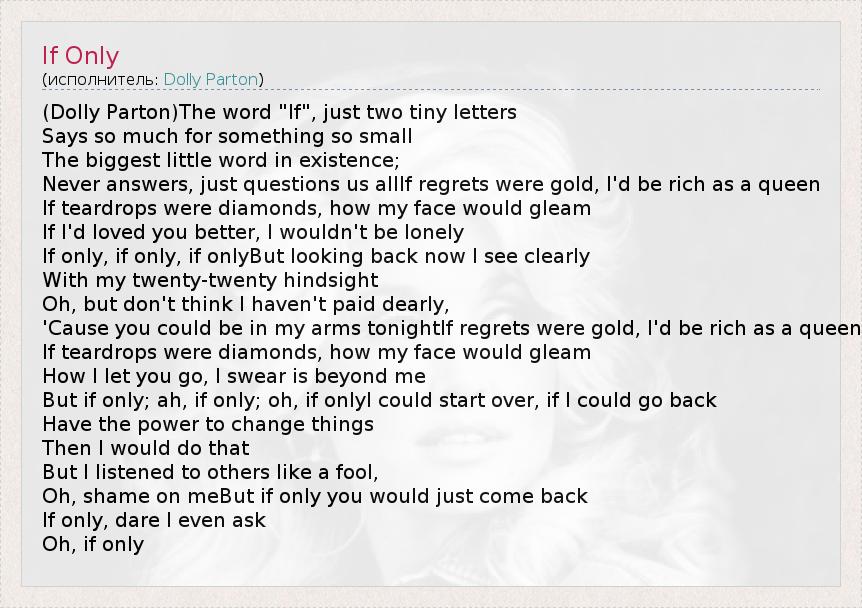The width and height of the screenshot is (862, 608).
Task: Click the line "Have the power to change things"
Action: pos(207,424)
